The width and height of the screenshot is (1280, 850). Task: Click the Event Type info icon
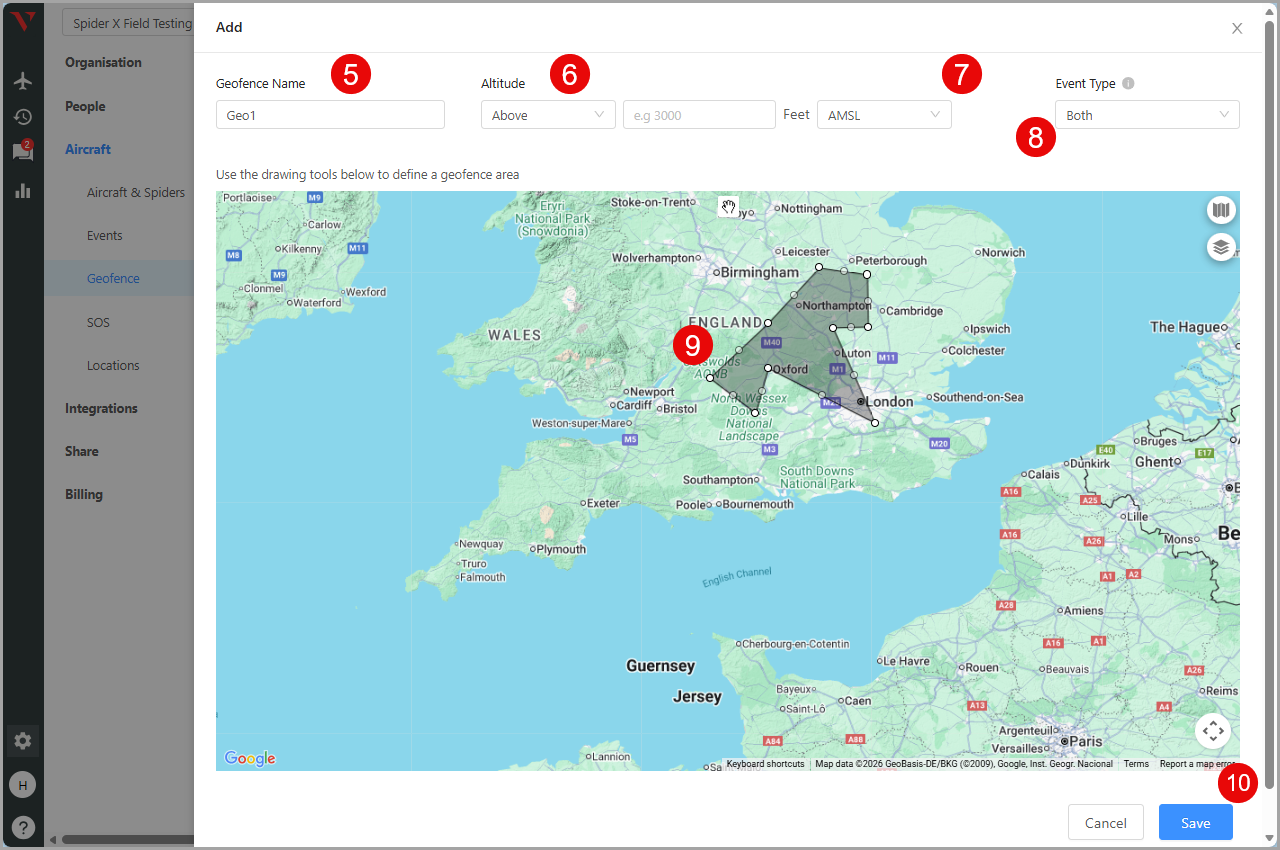click(1128, 84)
